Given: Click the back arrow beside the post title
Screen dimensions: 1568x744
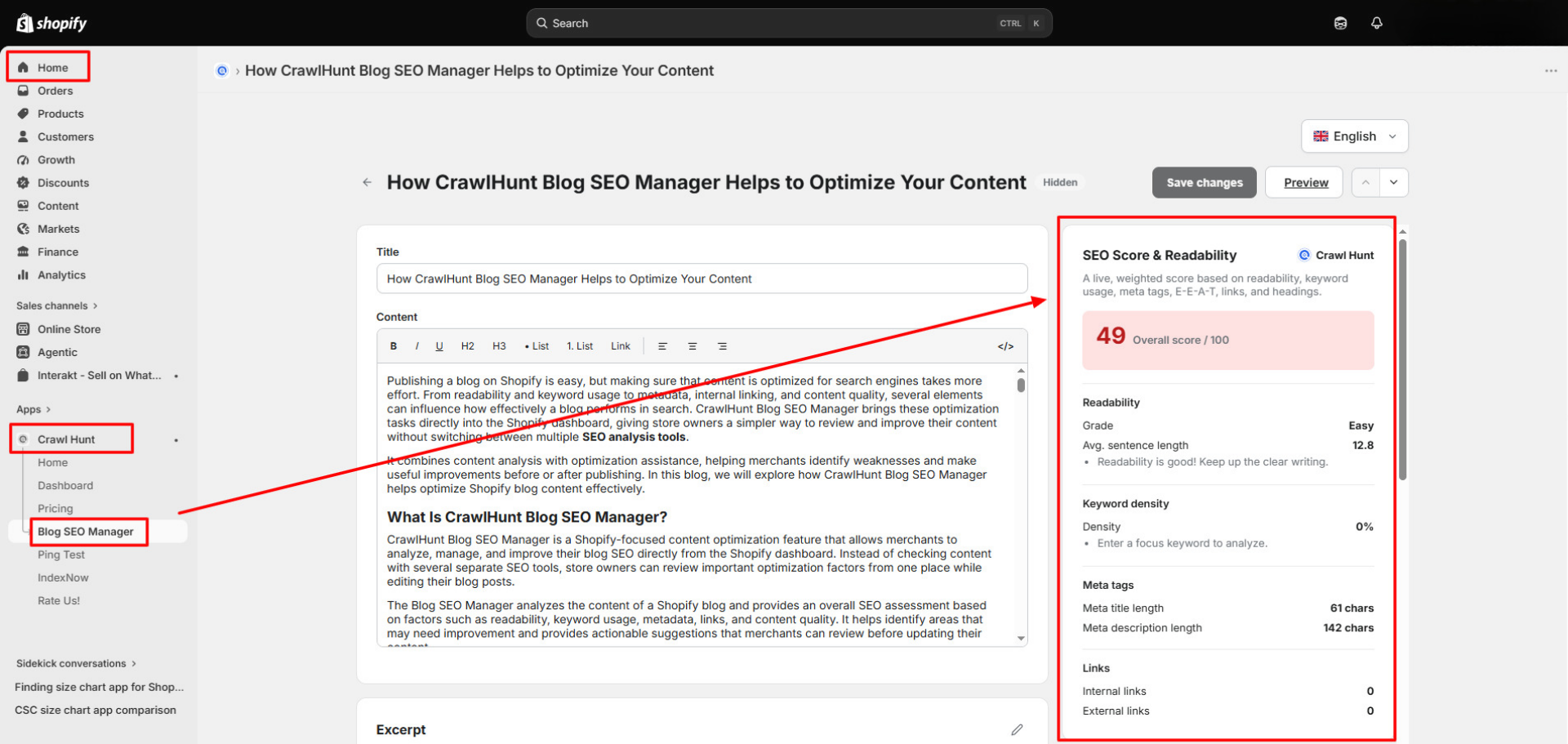Looking at the screenshot, I should tap(367, 182).
